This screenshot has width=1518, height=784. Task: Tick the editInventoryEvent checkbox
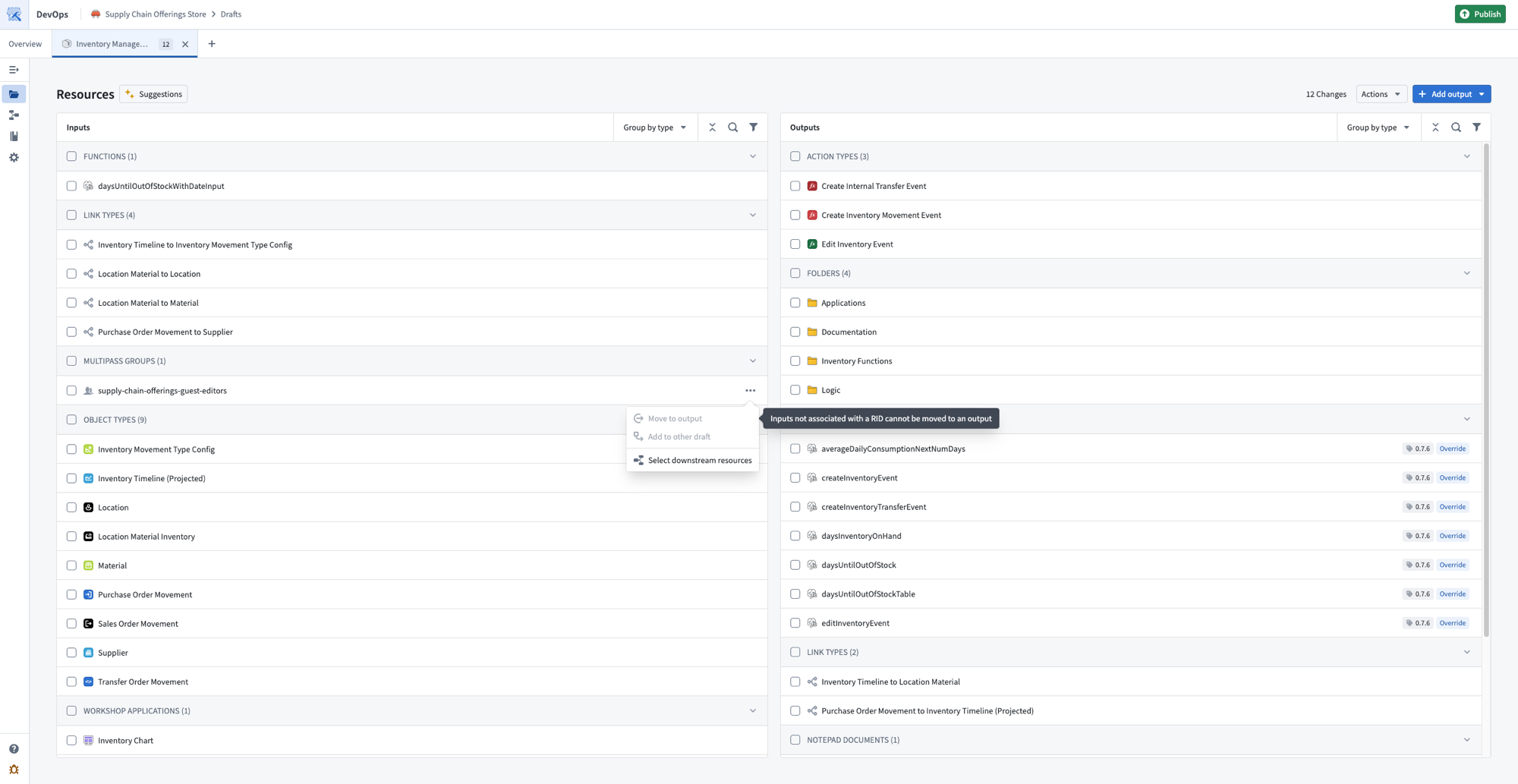click(795, 623)
